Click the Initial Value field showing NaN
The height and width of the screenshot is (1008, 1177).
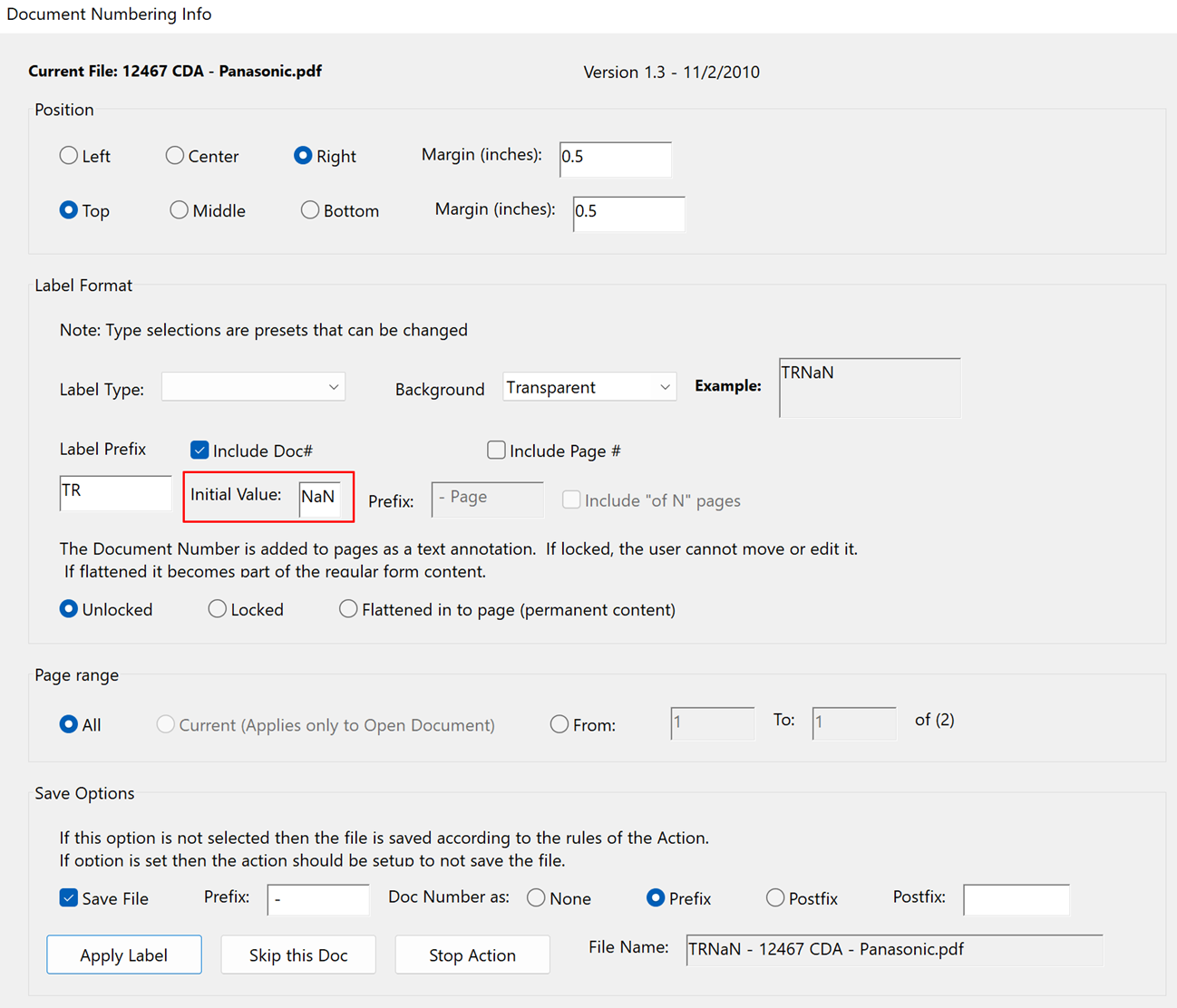point(321,497)
